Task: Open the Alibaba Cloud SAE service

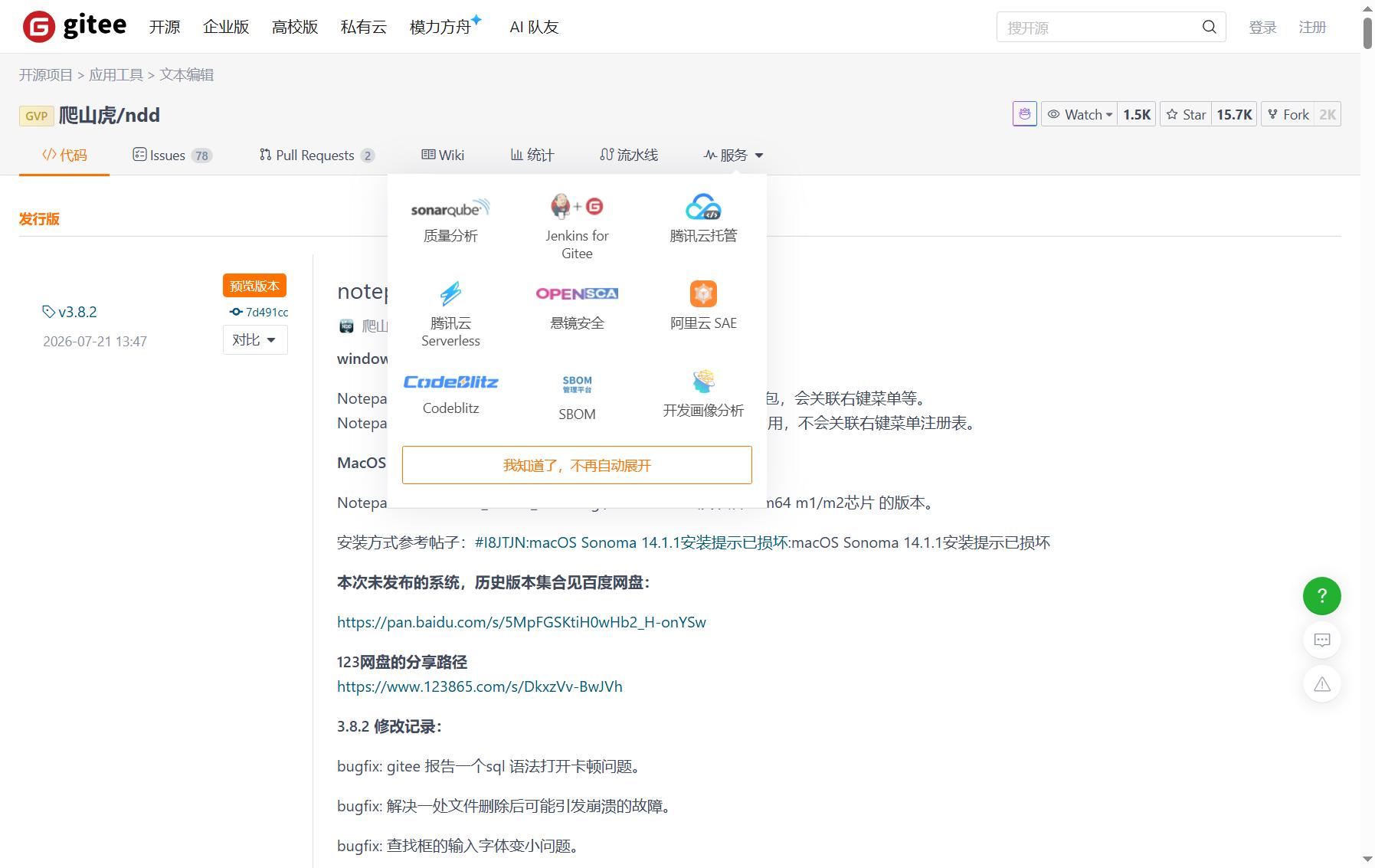Action: point(703,306)
